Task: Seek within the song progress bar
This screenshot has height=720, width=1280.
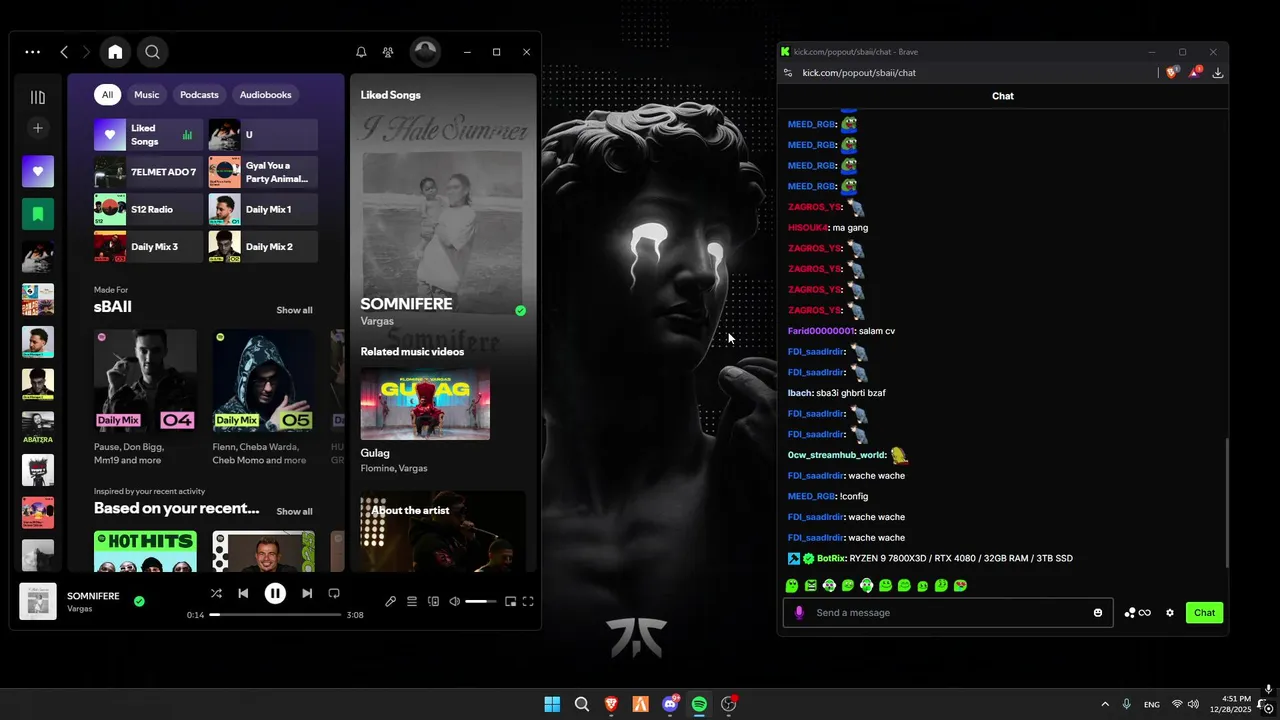Action: [x=275, y=615]
